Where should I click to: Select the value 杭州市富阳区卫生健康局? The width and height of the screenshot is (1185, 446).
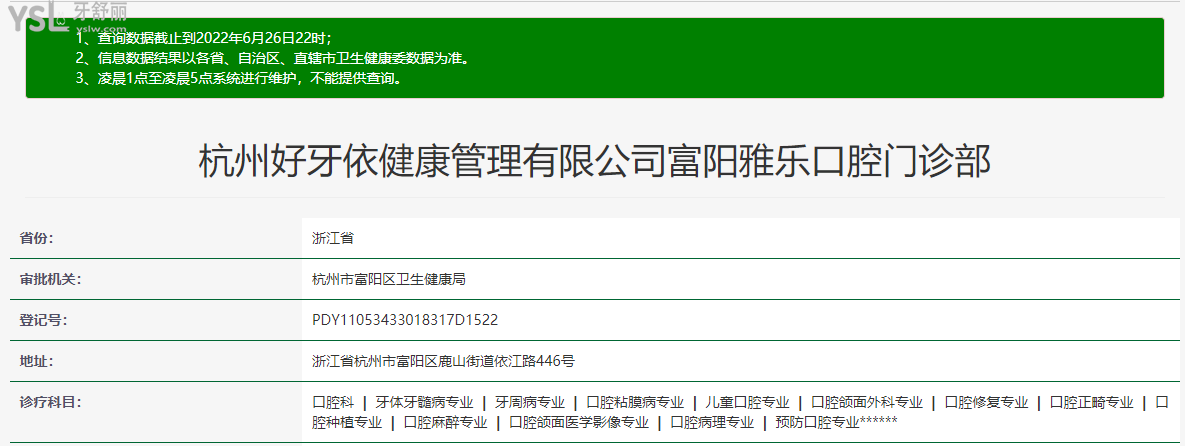click(x=388, y=279)
